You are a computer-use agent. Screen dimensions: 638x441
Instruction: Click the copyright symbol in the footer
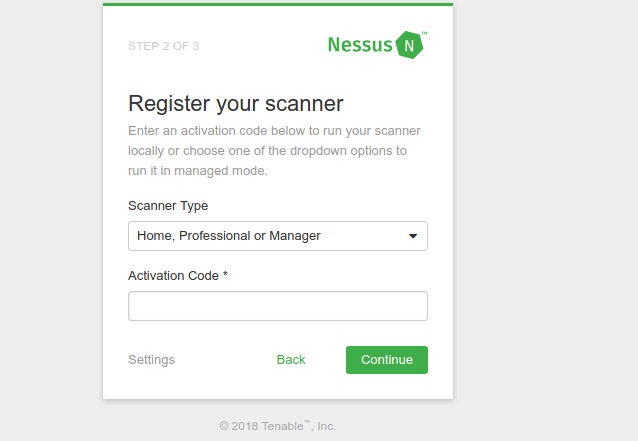(x=224, y=426)
